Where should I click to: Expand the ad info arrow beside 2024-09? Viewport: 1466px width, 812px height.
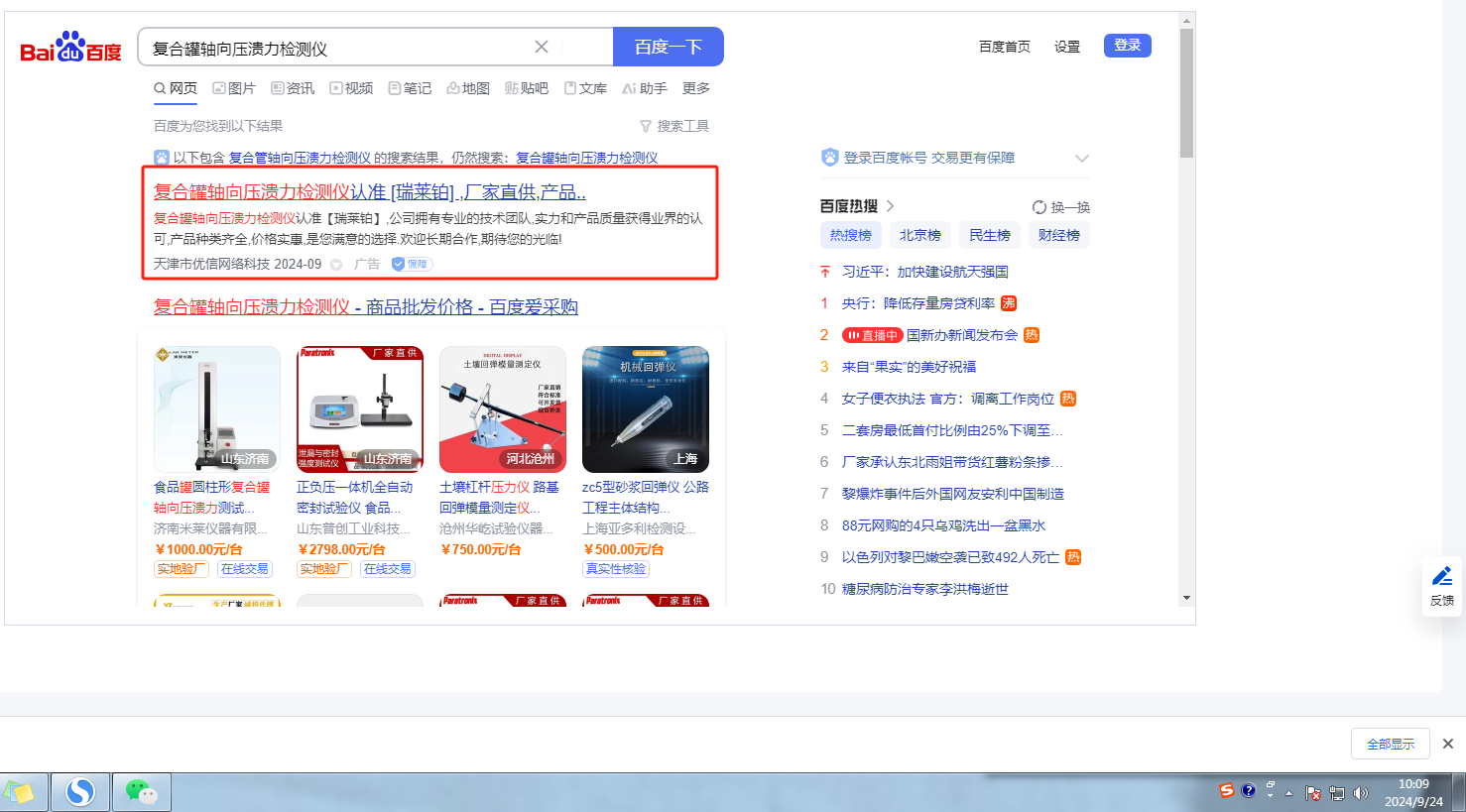(x=336, y=265)
